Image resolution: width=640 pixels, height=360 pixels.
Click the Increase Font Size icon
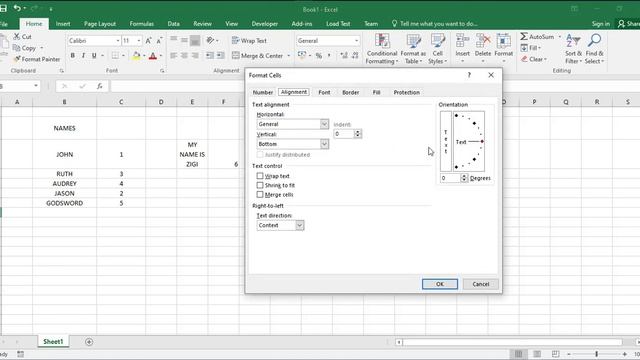click(x=149, y=40)
